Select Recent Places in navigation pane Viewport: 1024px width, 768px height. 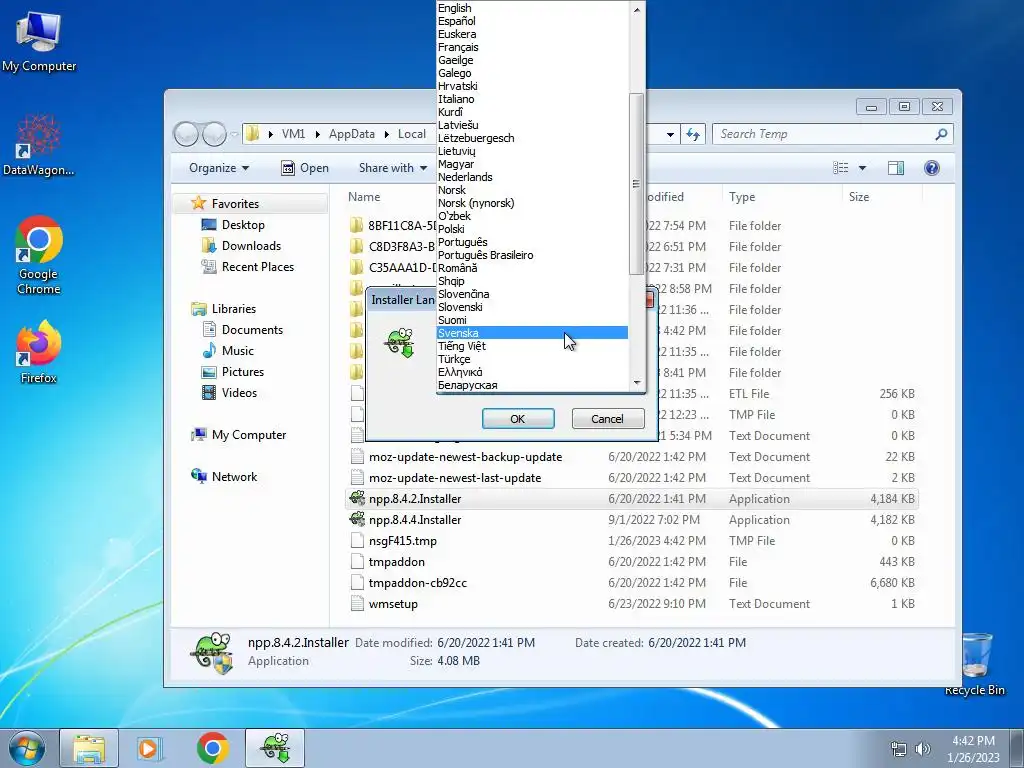coord(257,266)
